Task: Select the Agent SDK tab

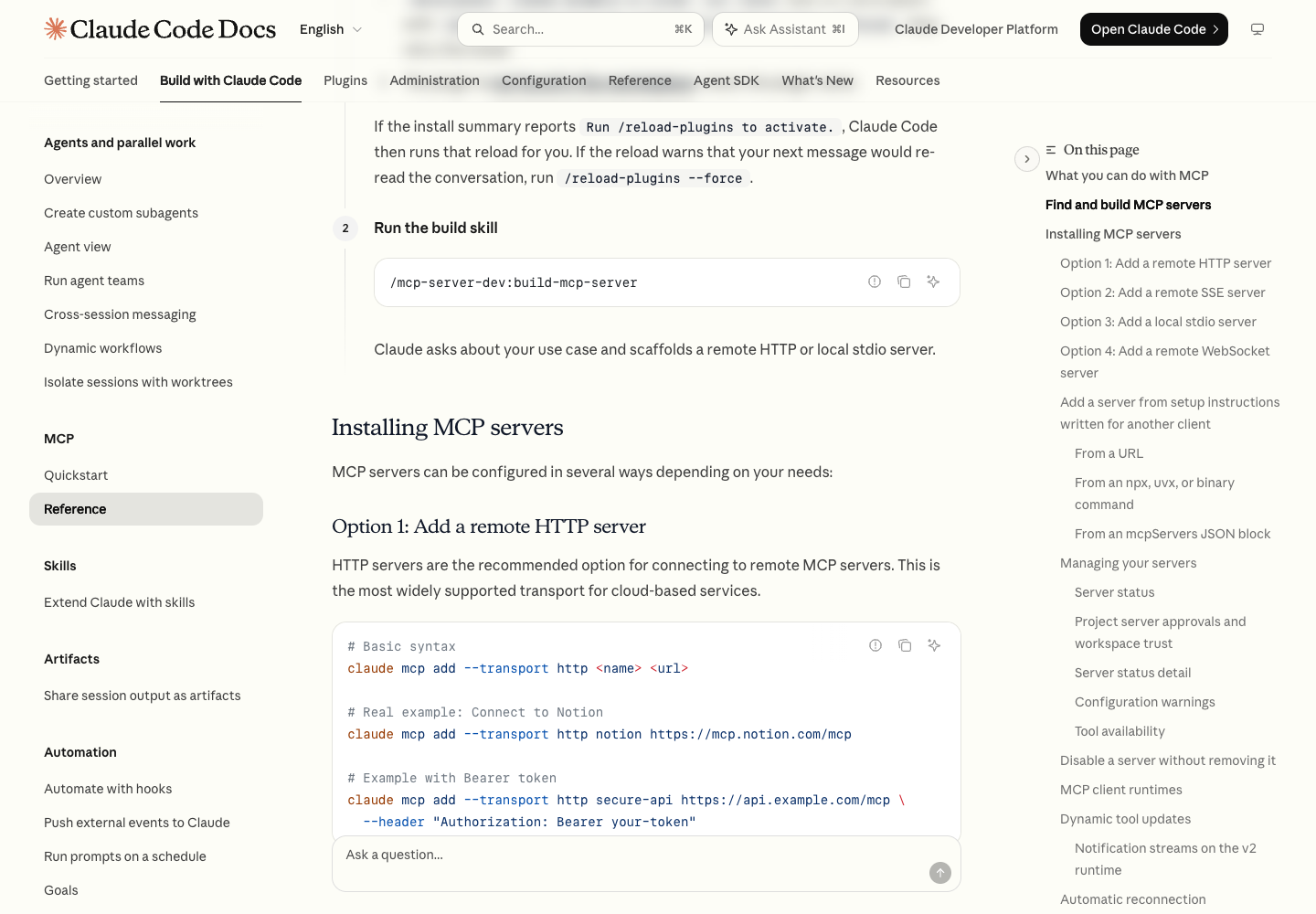Action: [727, 80]
